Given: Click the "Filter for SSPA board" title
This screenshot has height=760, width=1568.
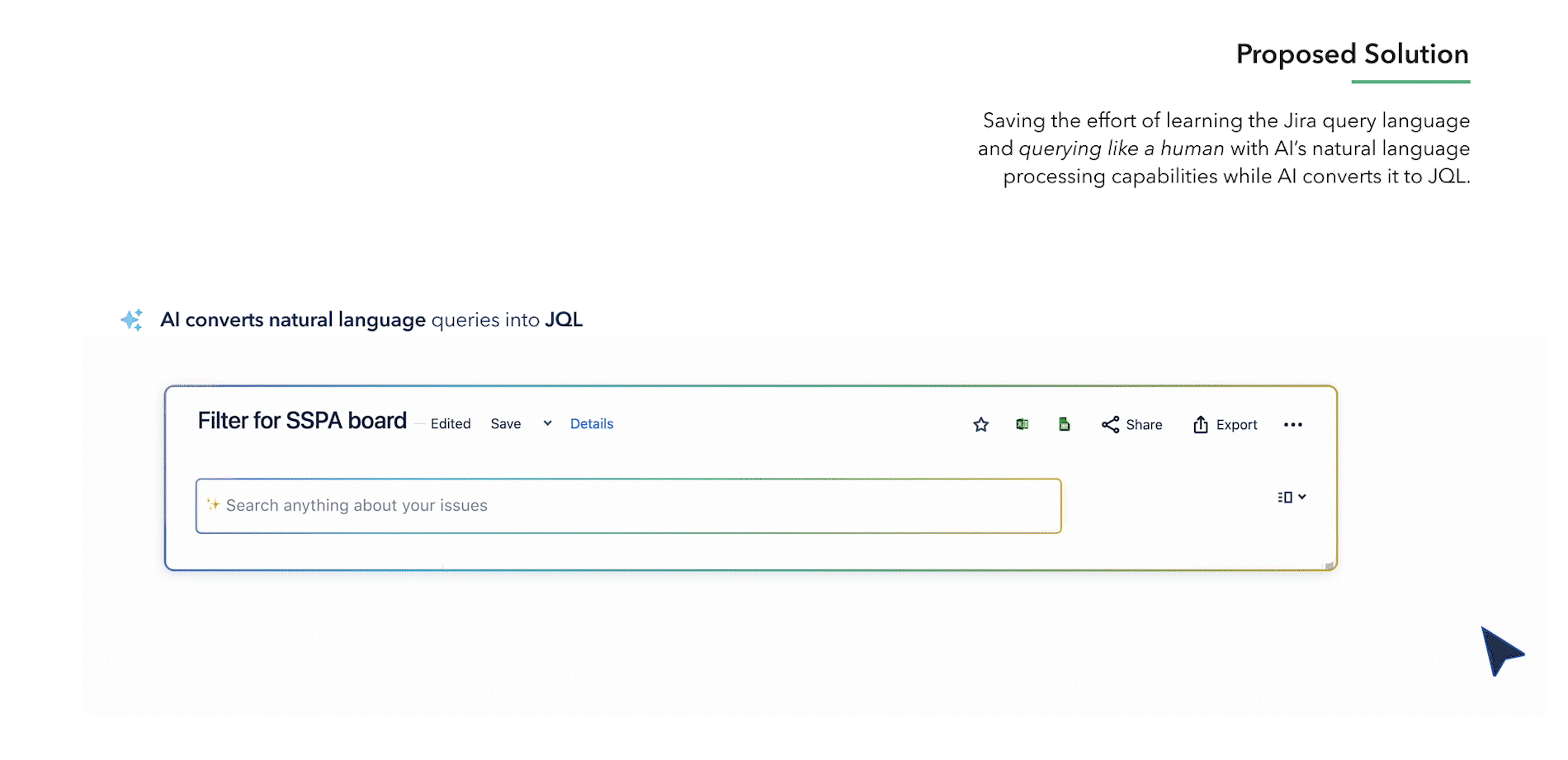Looking at the screenshot, I should (302, 421).
